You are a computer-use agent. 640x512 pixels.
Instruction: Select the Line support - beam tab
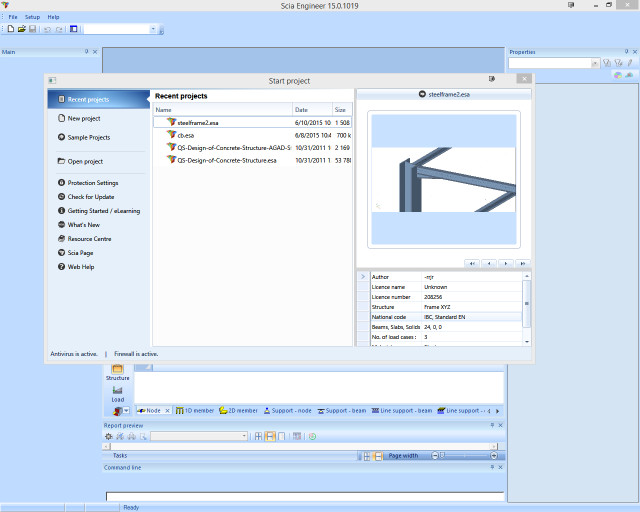402,410
